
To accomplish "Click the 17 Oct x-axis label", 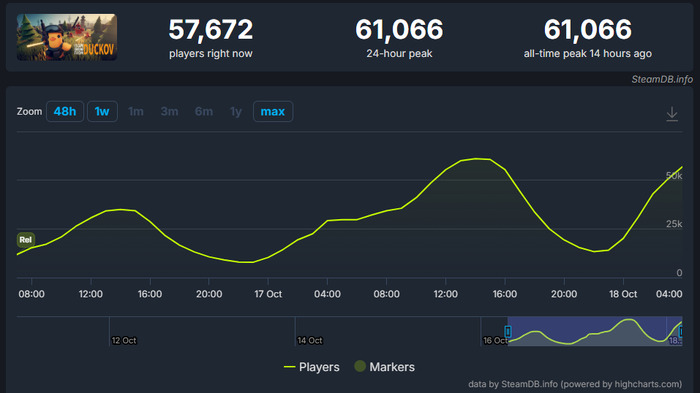I will coord(268,294).
